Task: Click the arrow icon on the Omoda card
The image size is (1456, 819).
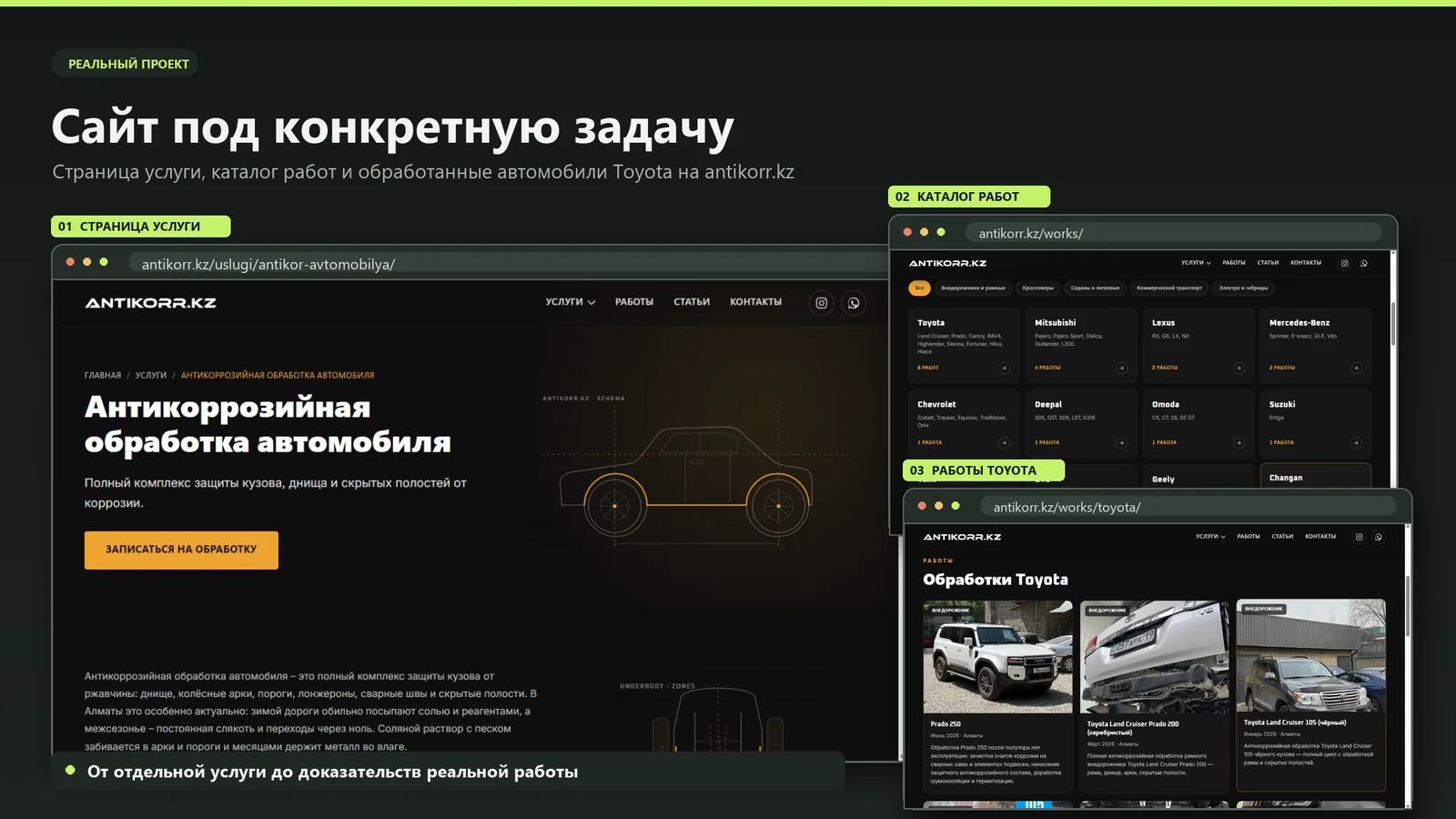Action: point(1239,442)
